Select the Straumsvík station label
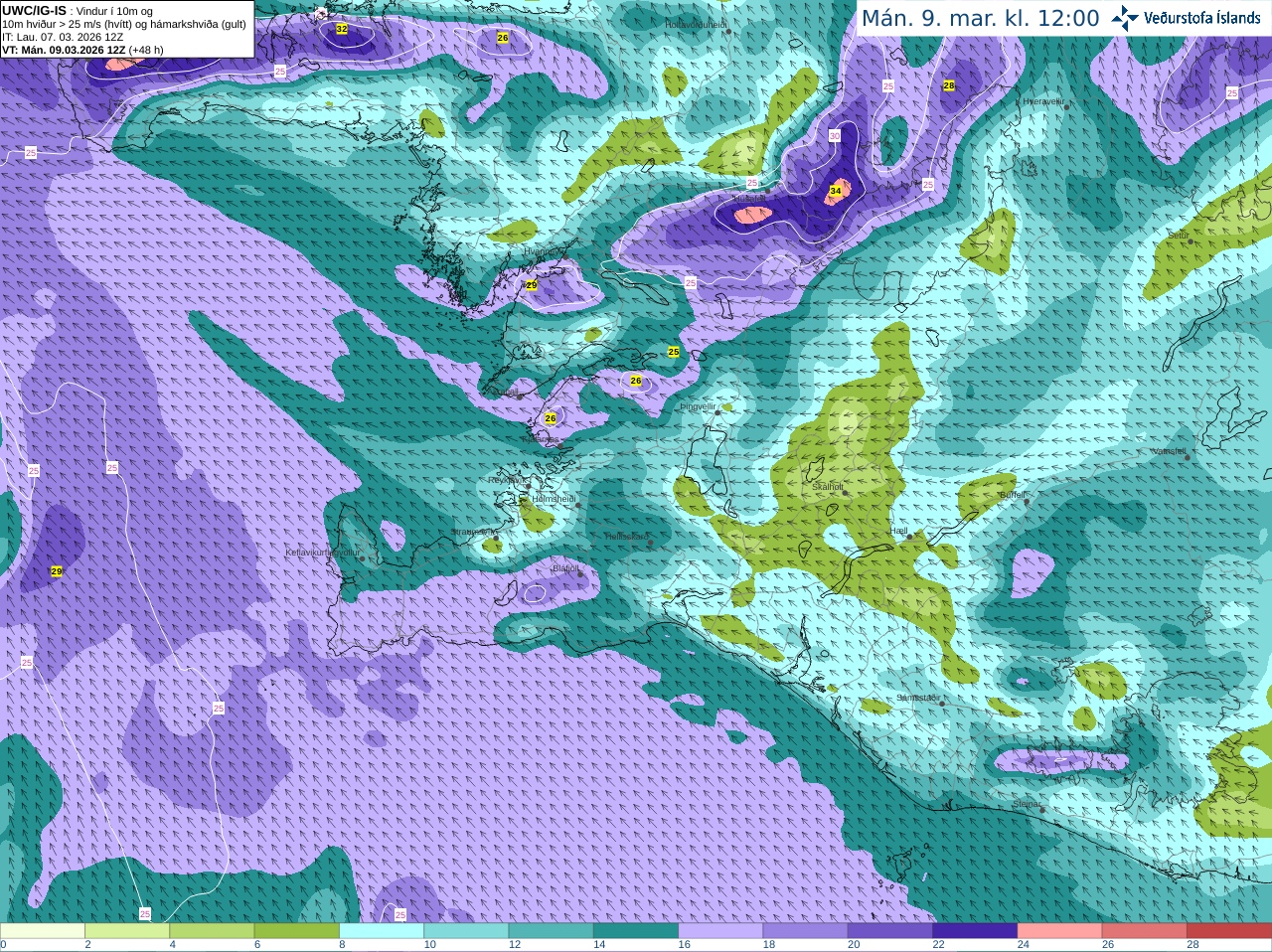Screen dimensions: 1272x952 (472, 532)
